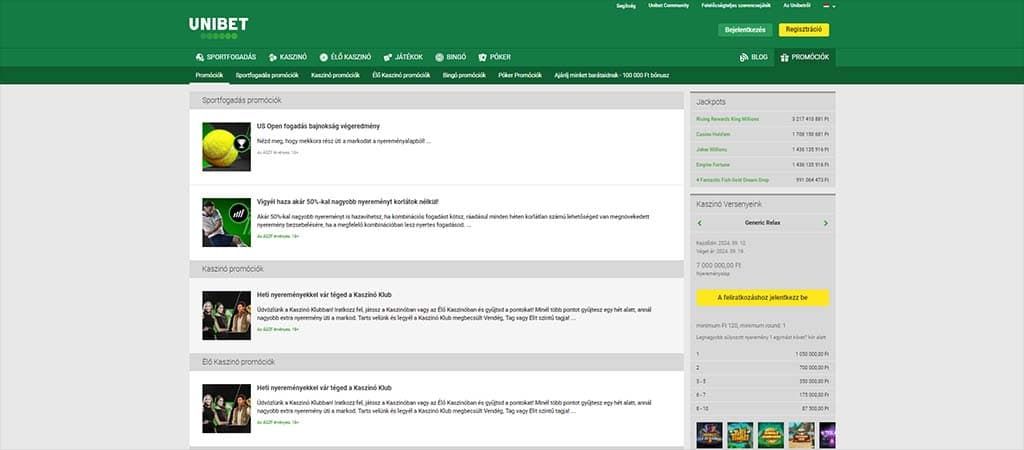Open the Kaszinó section
Image resolution: width=1024 pixels, height=450 pixels.
(x=288, y=57)
